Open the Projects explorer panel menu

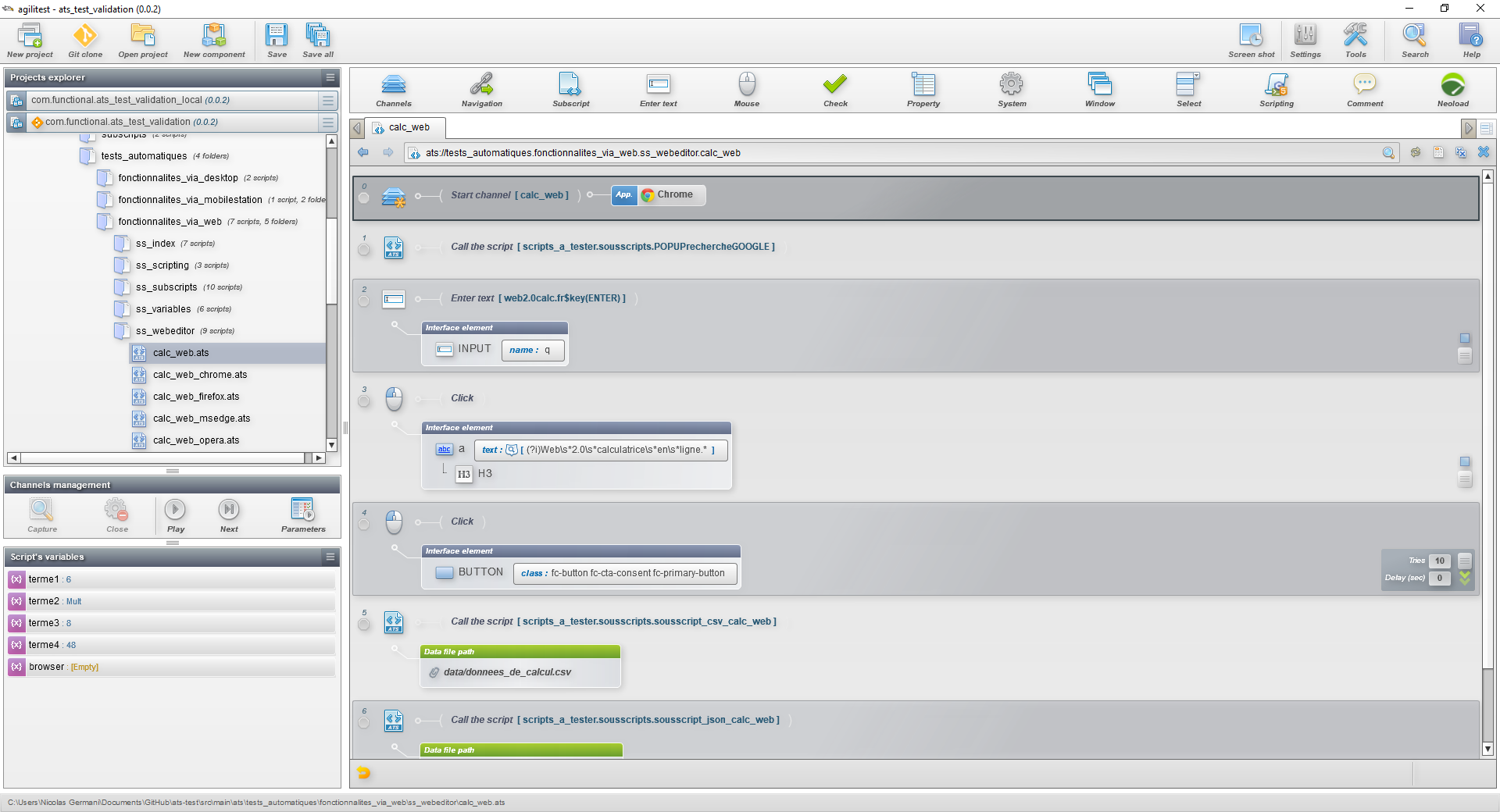(x=330, y=77)
